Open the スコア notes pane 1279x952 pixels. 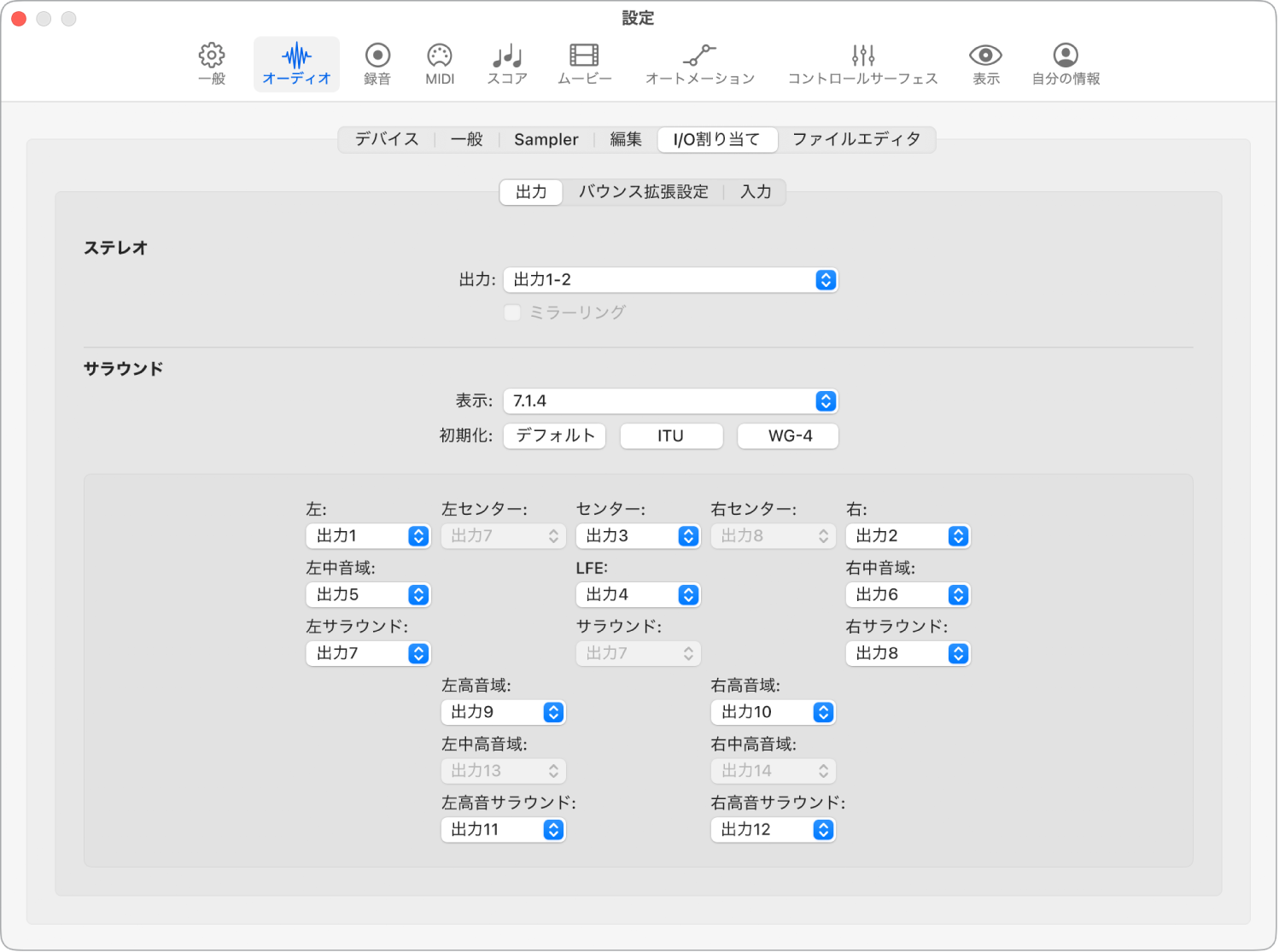click(507, 64)
